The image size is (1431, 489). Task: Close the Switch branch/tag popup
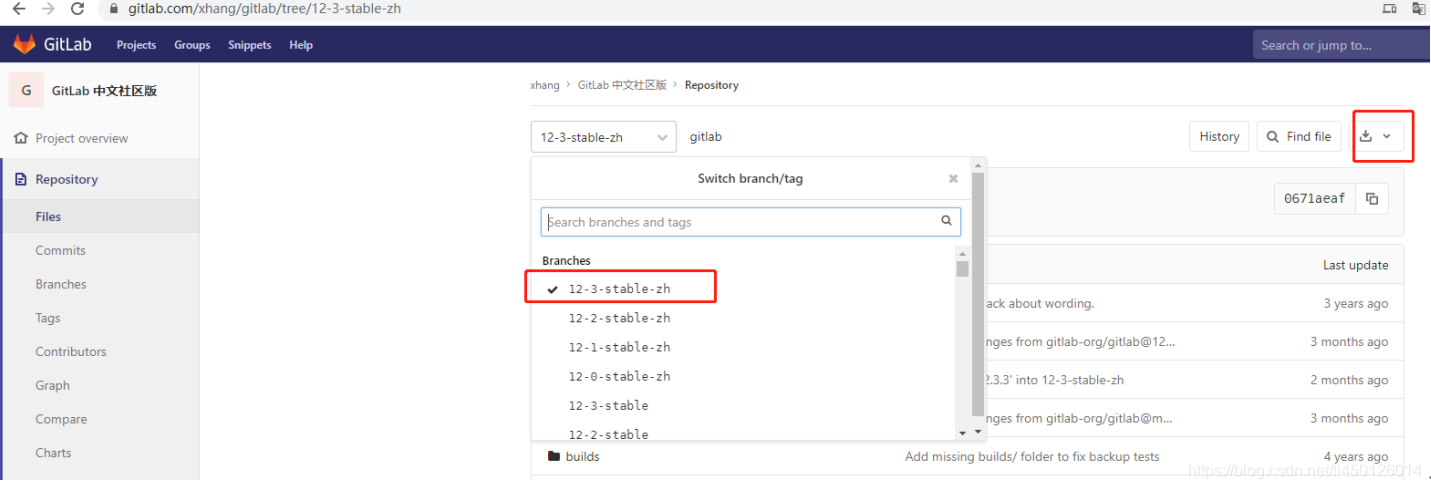coord(953,179)
